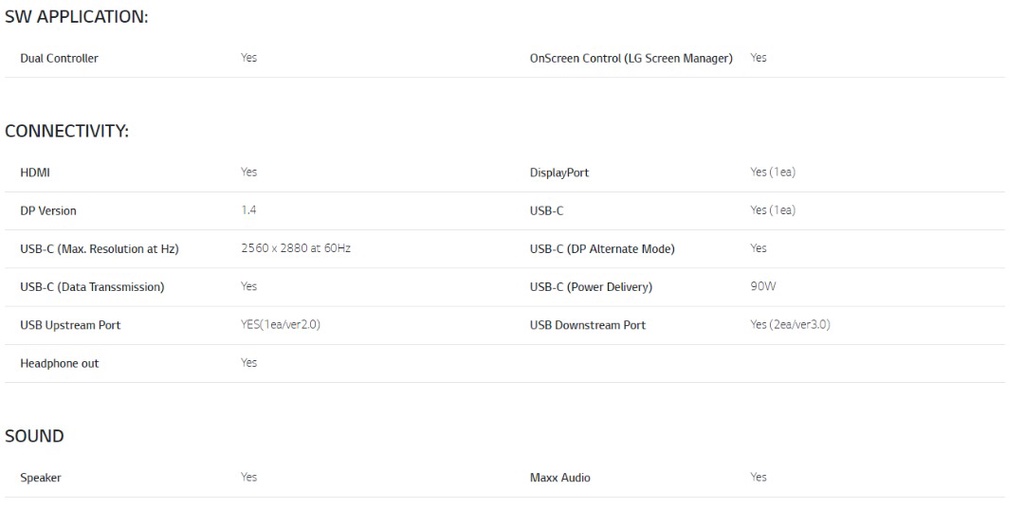Click the SW APPLICATION section heading
Screen dimensions: 1024x509
(x=76, y=17)
